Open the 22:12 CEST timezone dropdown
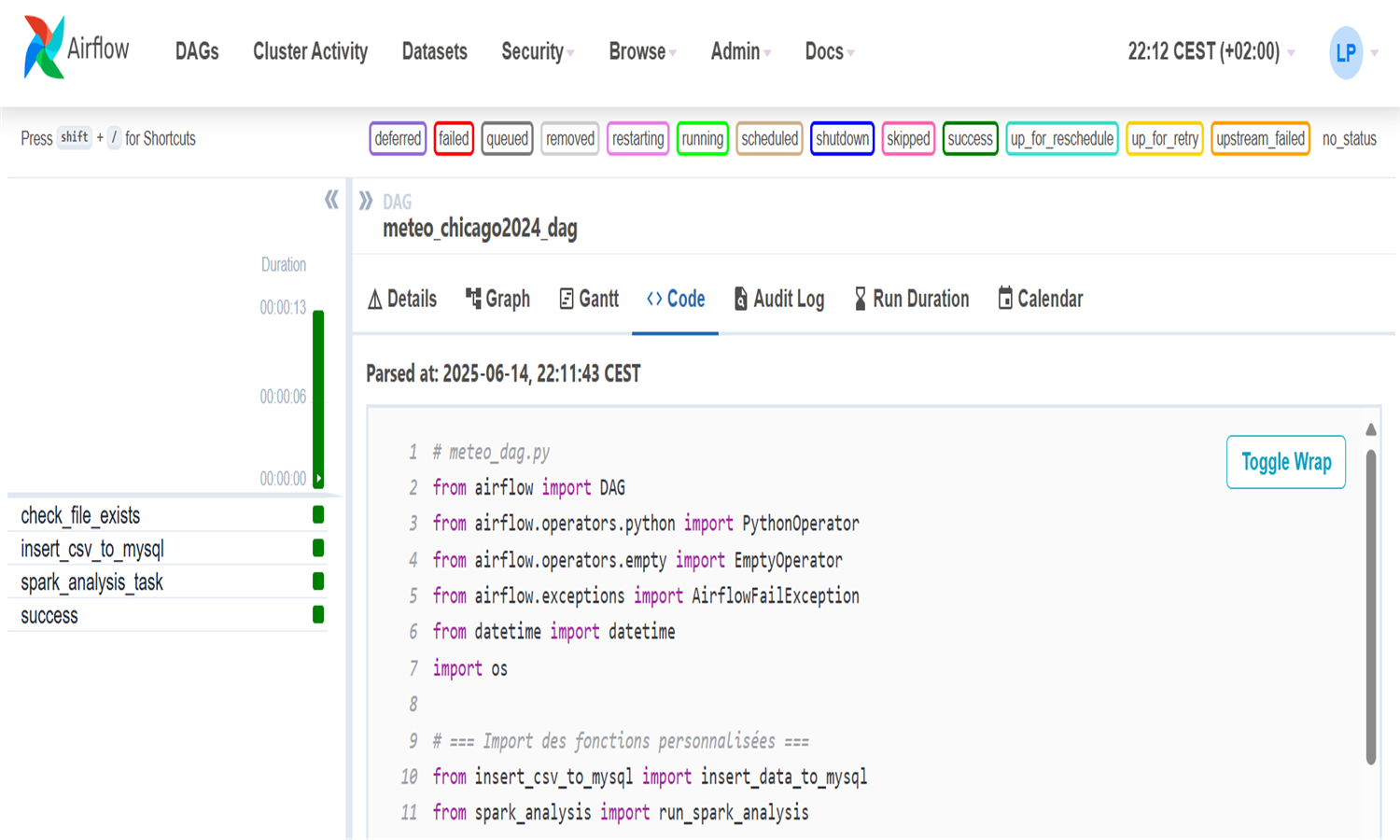Image resolution: width=1400 pixels, height=840 pixels. pyautogui.click(x=1210, y=52)
